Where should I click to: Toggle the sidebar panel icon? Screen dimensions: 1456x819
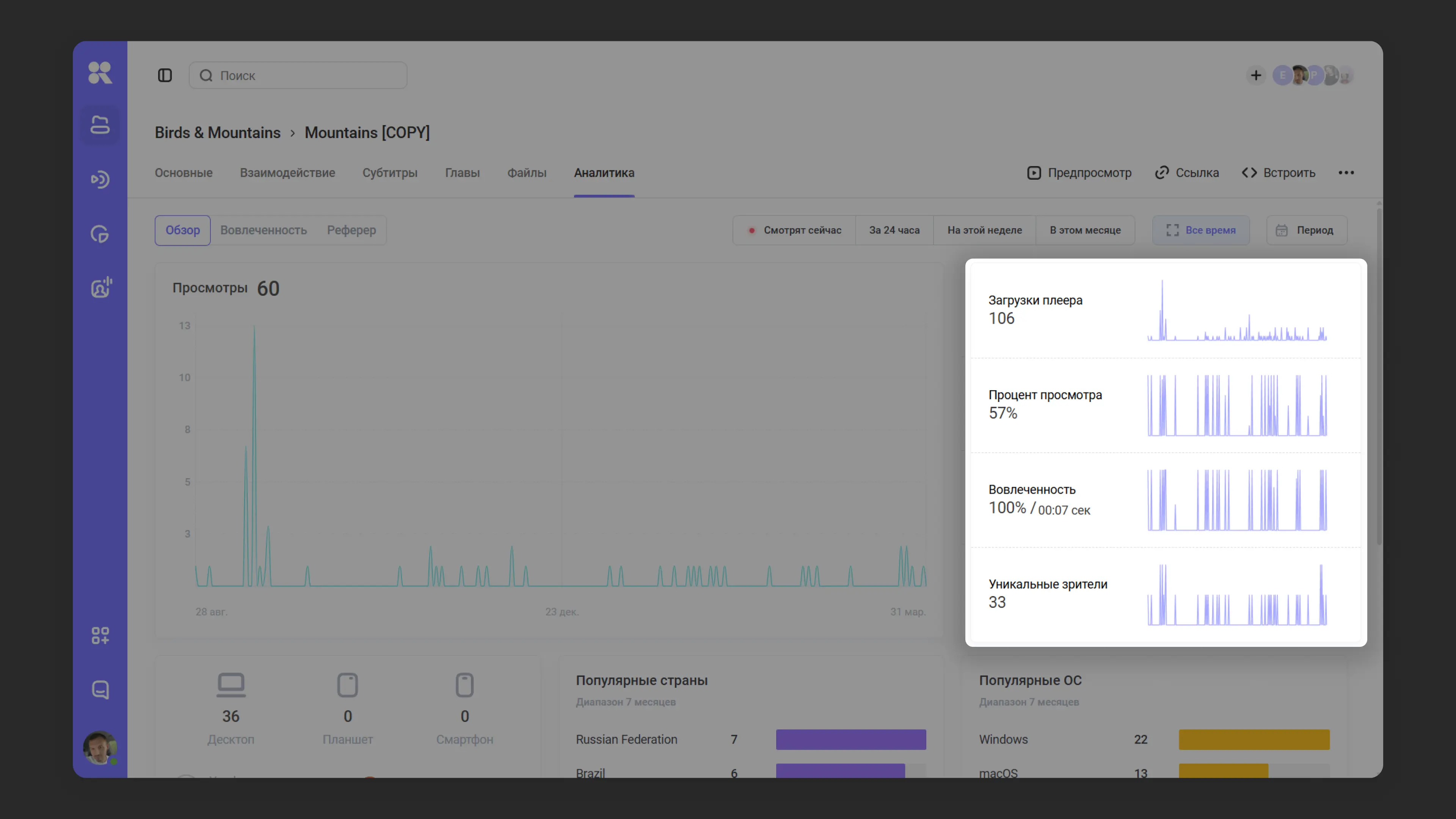click(x=165, y=75)
